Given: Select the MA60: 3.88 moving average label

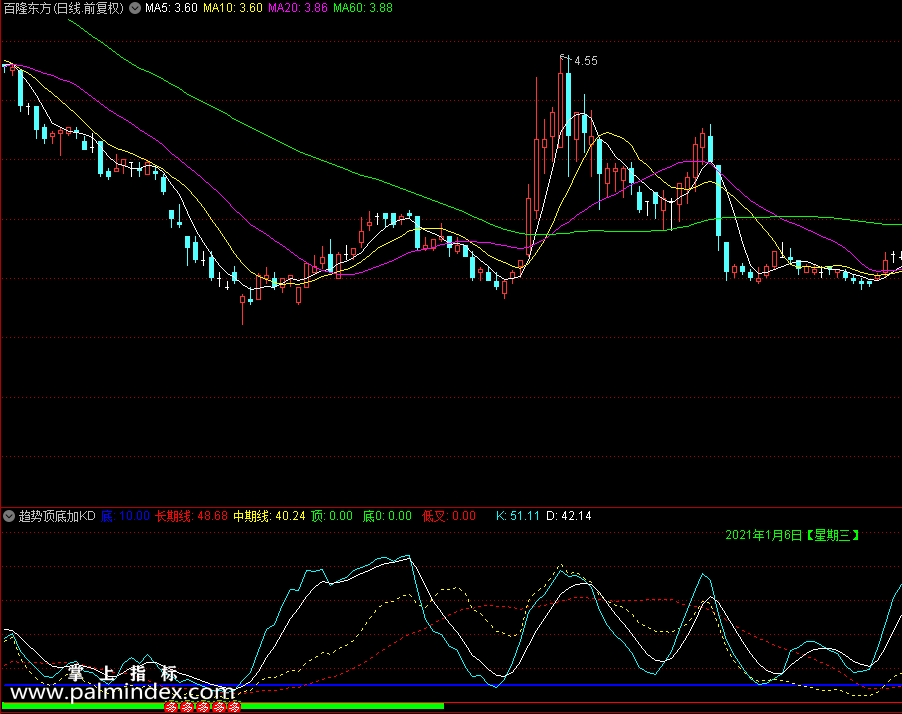Looking at the screenshot, I should [363, 8].
